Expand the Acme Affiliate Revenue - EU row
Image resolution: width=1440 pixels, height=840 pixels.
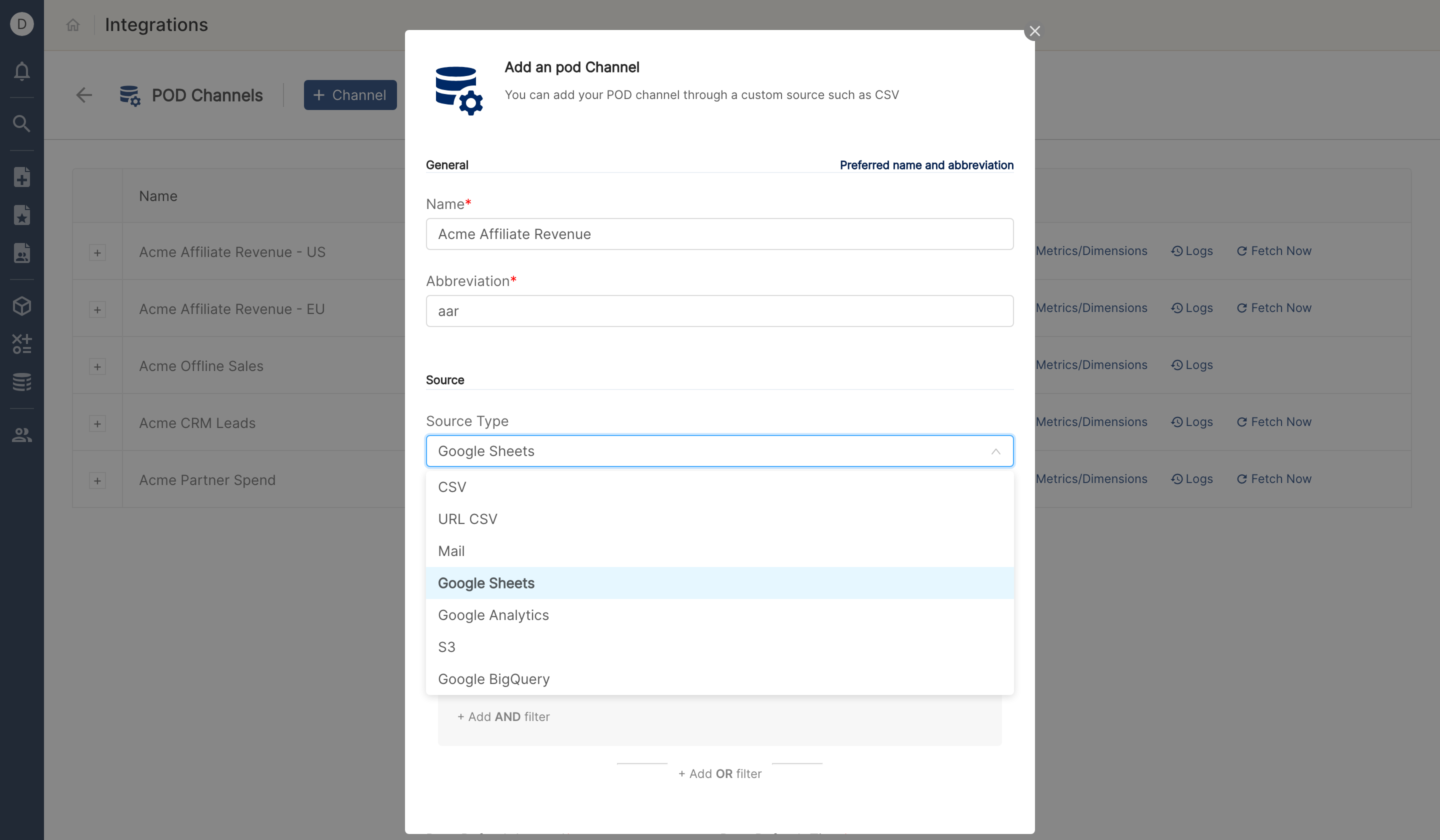pos(97,309)
